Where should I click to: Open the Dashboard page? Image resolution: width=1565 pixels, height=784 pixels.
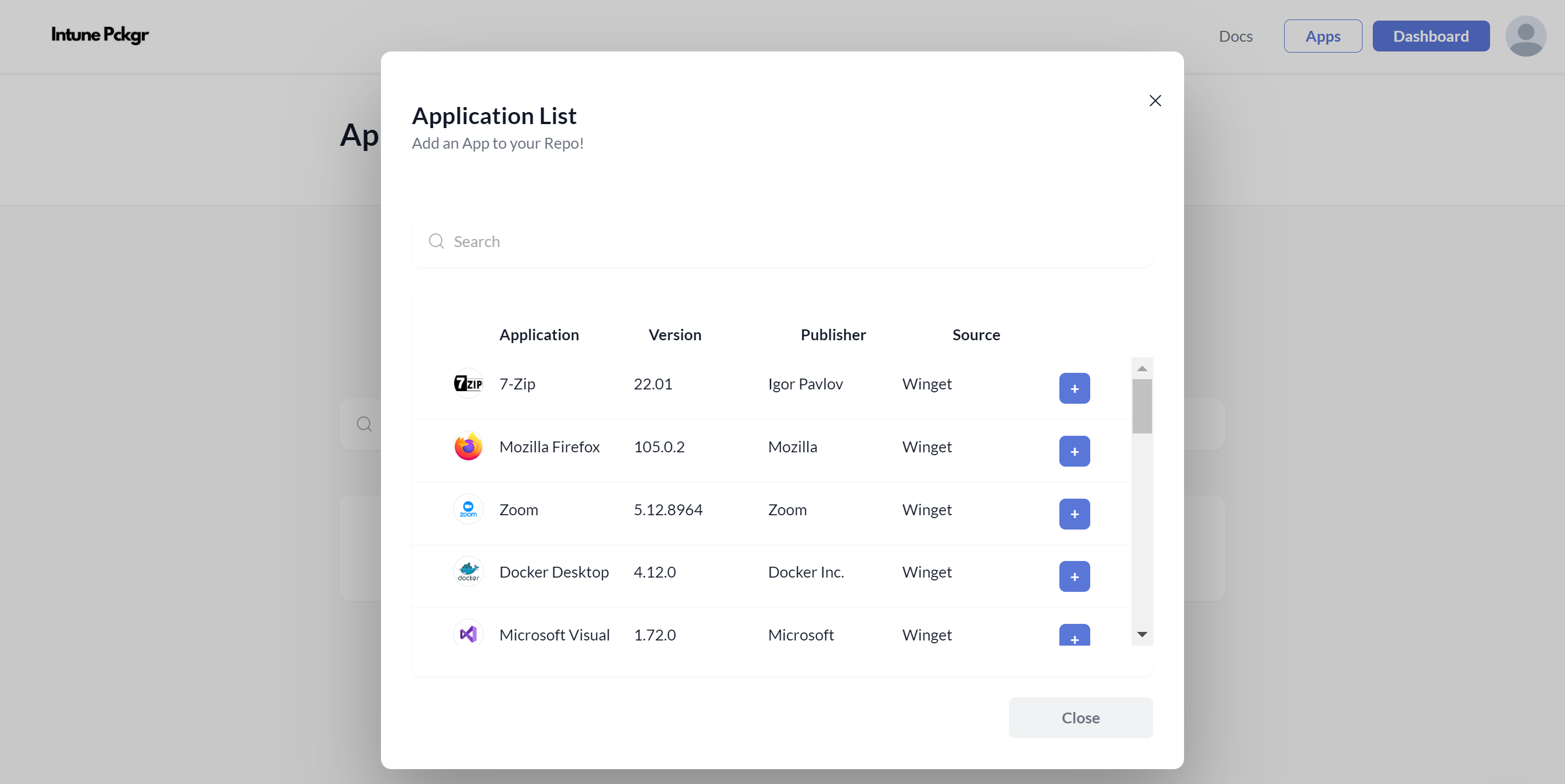[x=1430, y=37]
